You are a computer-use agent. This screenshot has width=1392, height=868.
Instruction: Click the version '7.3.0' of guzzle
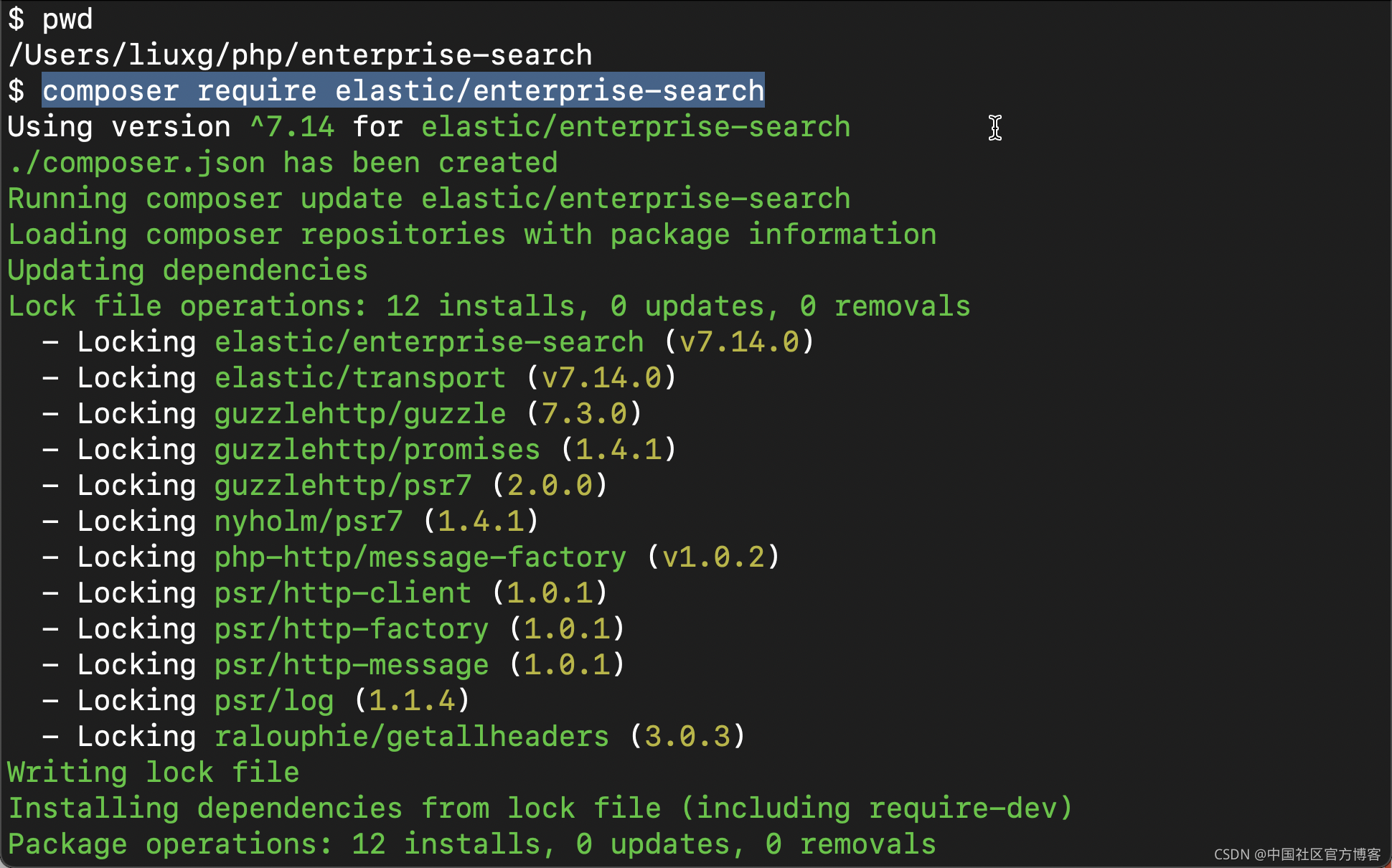tap(584, 414)
